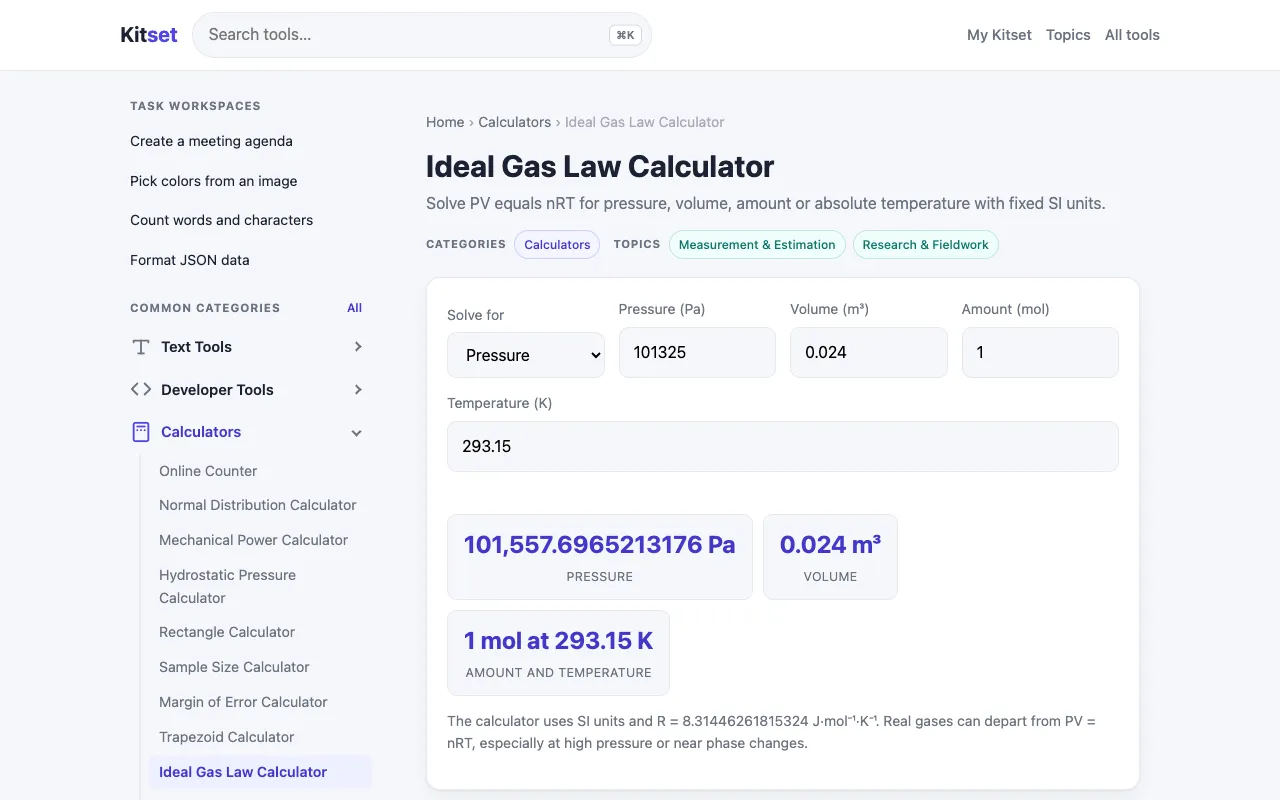Viewport: 1280px width, 800px height.
Task: Click the Ideal Gas Law Calculator heading
Action: pos(600,166)
